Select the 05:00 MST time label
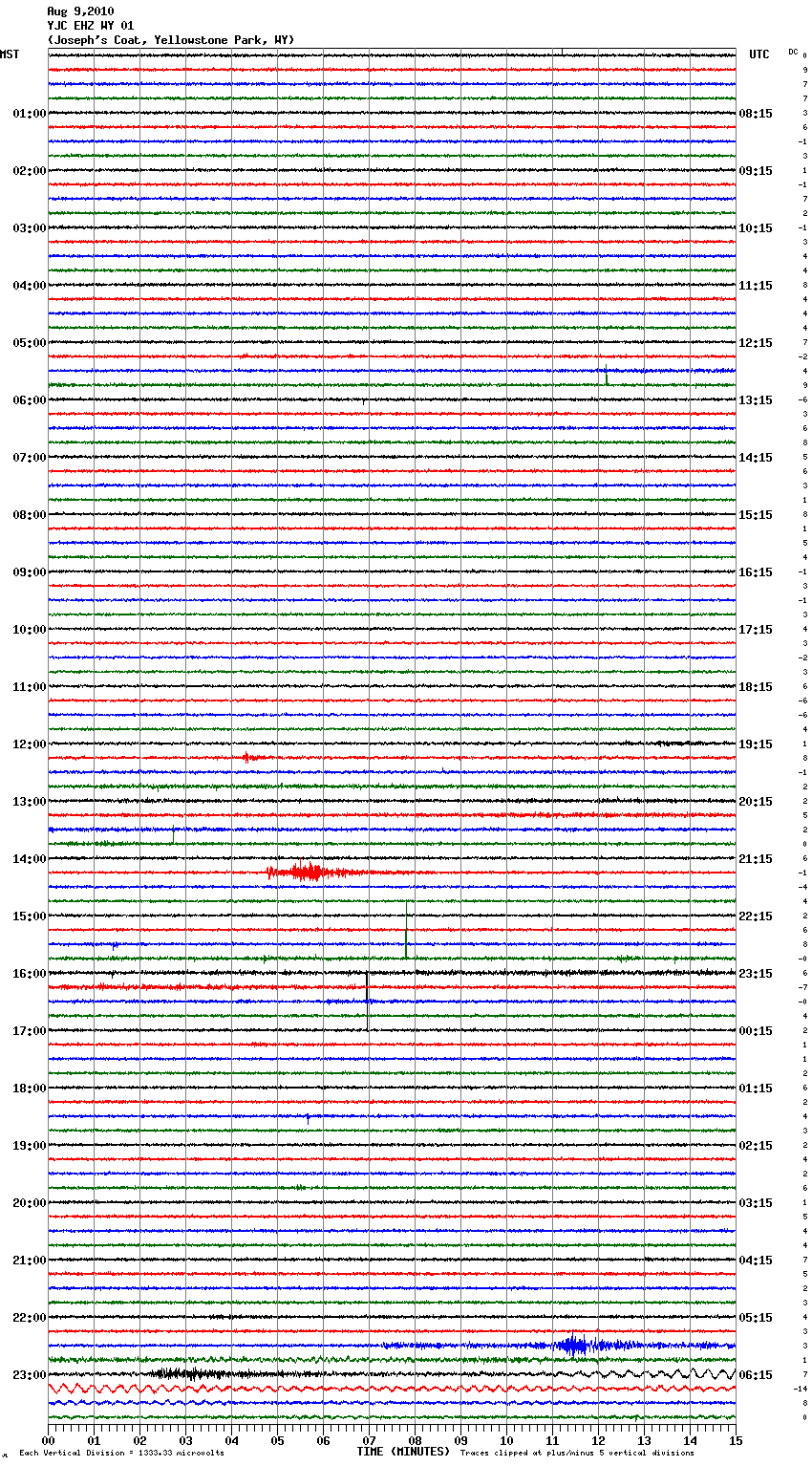This screenshot has width=812, height=1466. click(x=30, y=343)
